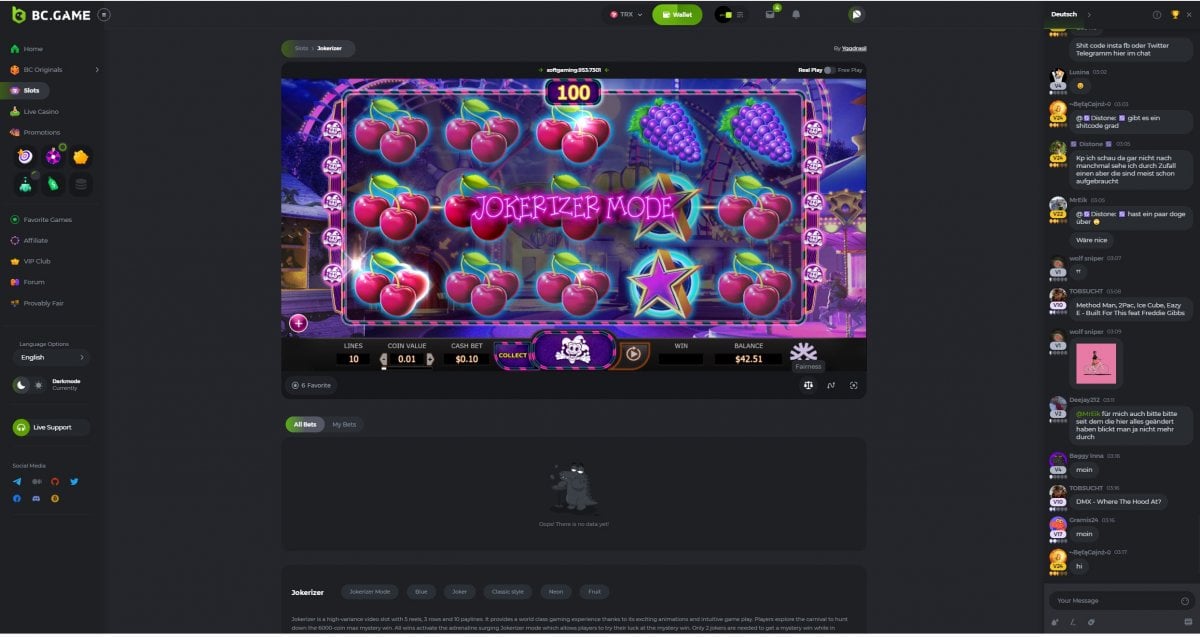Click the notifications bell icon
This screenshot has width=1200, height=637.
coord(796,15)
